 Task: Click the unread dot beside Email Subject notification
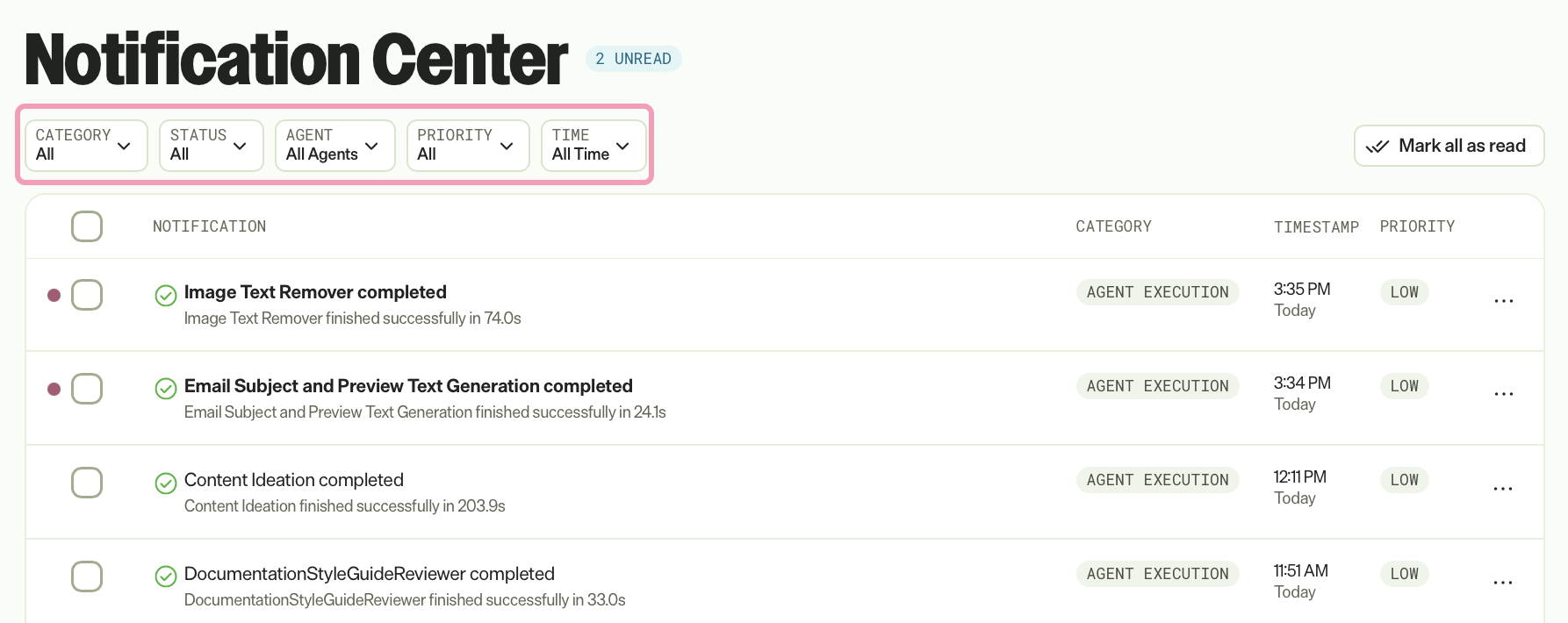(x=54, y=389)
